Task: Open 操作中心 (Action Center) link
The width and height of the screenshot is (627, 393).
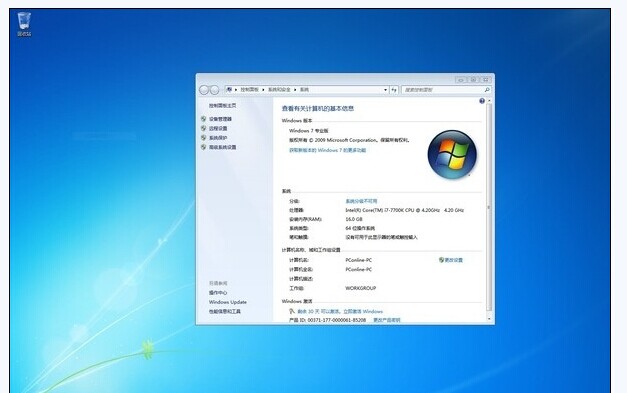Action: click(218, 293)
